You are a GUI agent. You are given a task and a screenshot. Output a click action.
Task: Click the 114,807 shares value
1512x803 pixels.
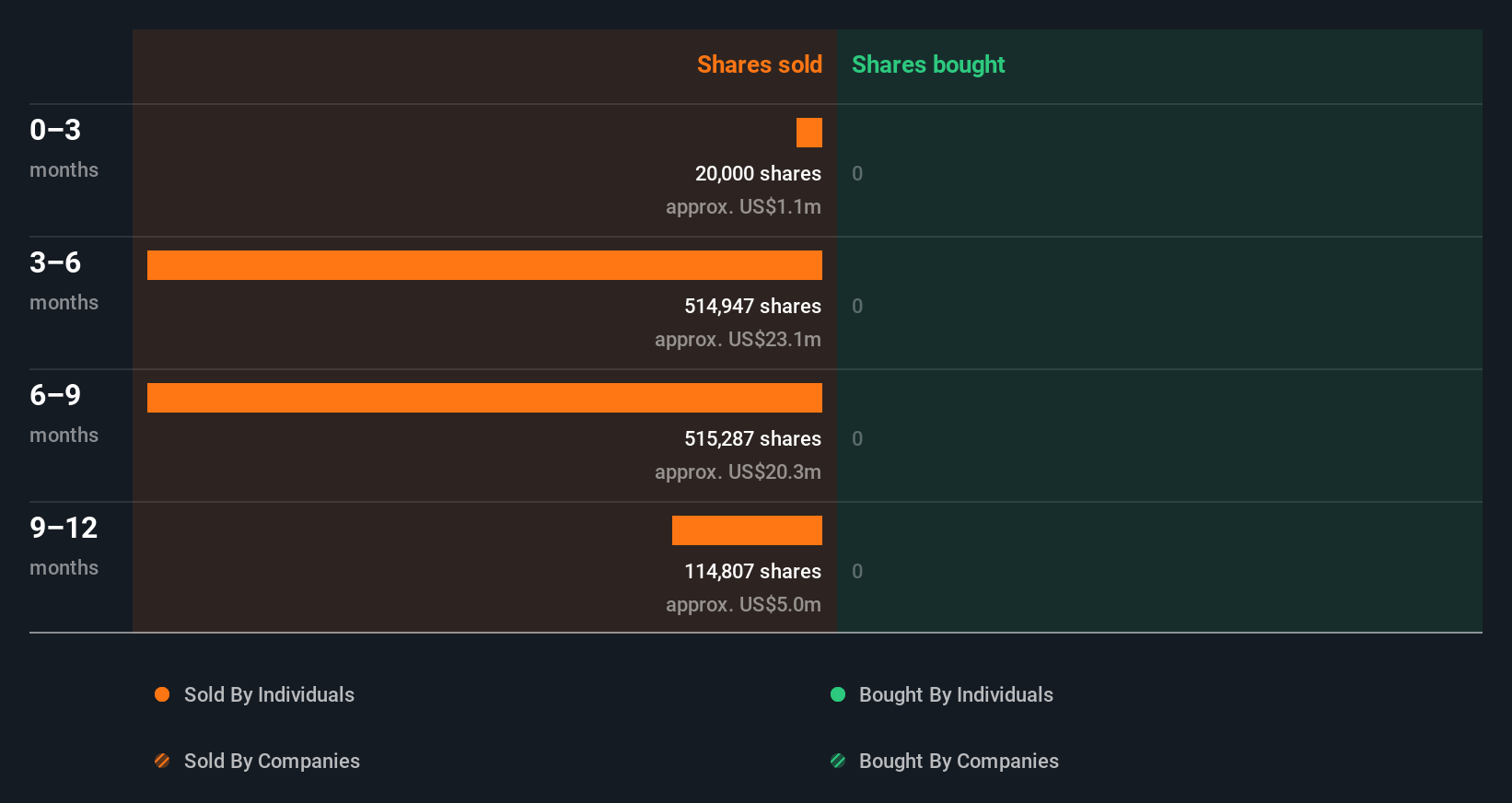coord(752,571)
